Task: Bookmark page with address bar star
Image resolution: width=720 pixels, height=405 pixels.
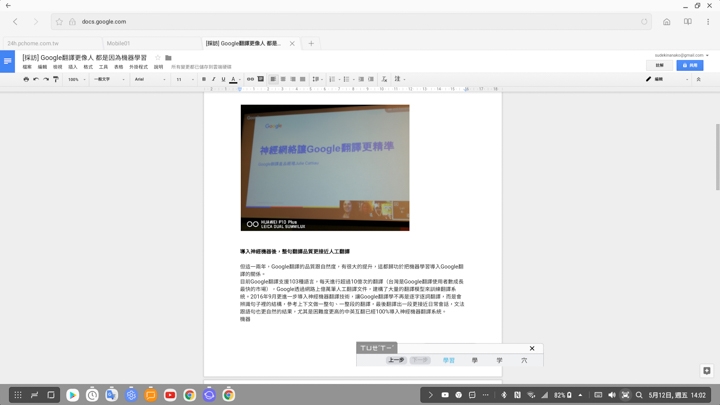Action: pyautogui.click(x=59, y=22)
